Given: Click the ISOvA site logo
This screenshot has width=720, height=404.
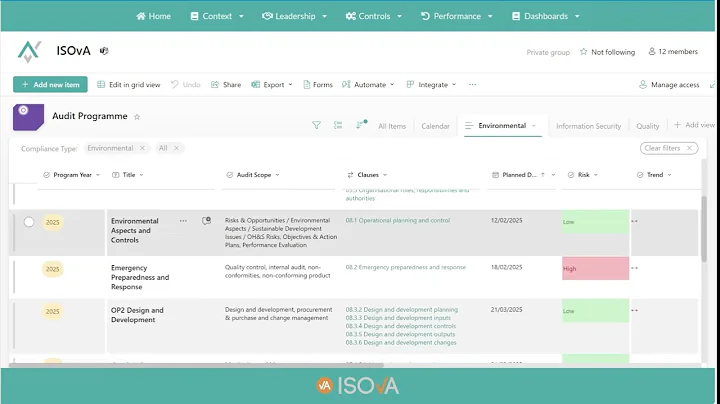Looking at the screenshot, I should coord(29,51).
